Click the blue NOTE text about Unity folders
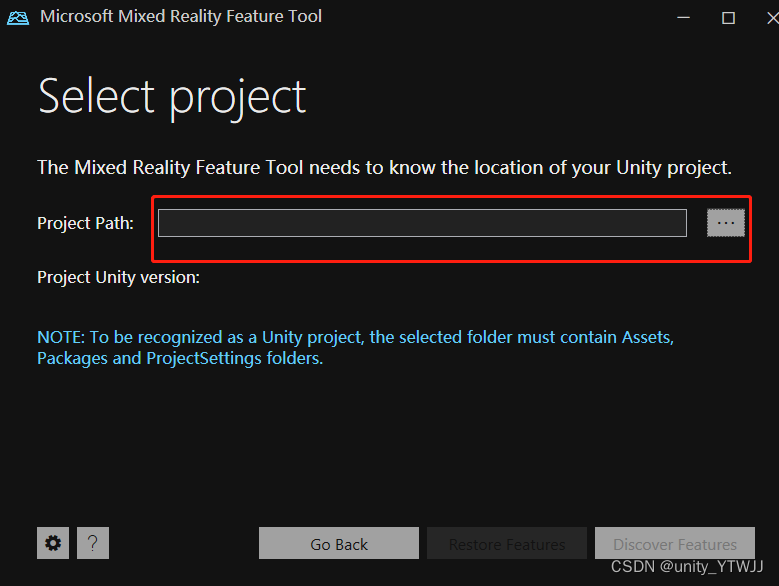The image size is (779, 586). (x=355, y=348)
